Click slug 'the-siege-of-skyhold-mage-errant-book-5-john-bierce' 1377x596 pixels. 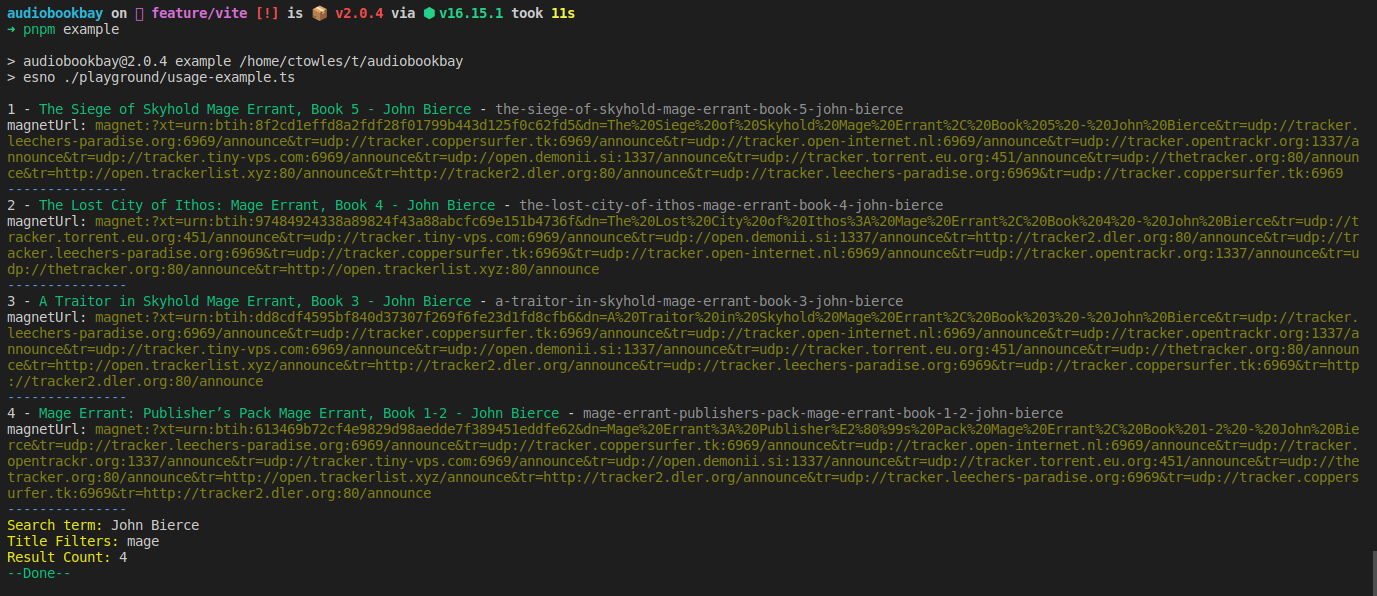click(x=699, y=109)
